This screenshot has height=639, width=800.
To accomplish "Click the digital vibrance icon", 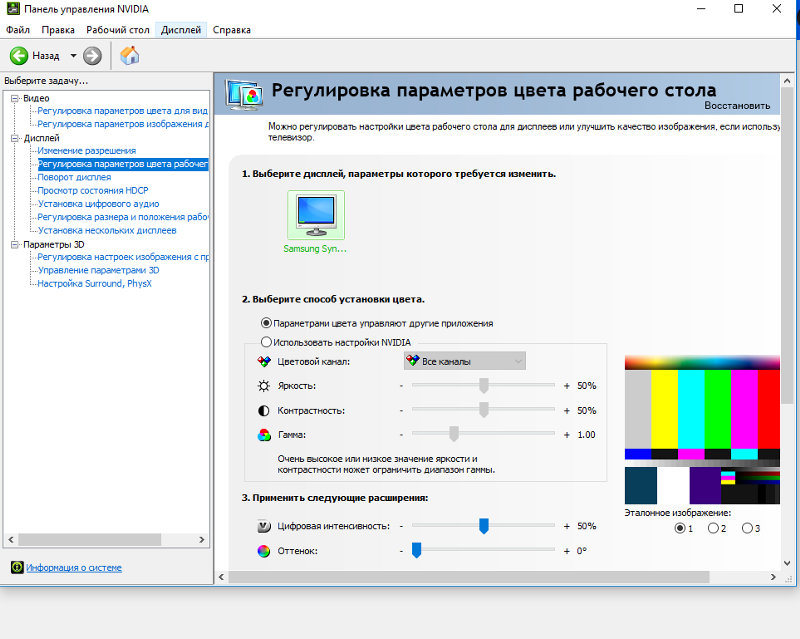I will point(264,526).
